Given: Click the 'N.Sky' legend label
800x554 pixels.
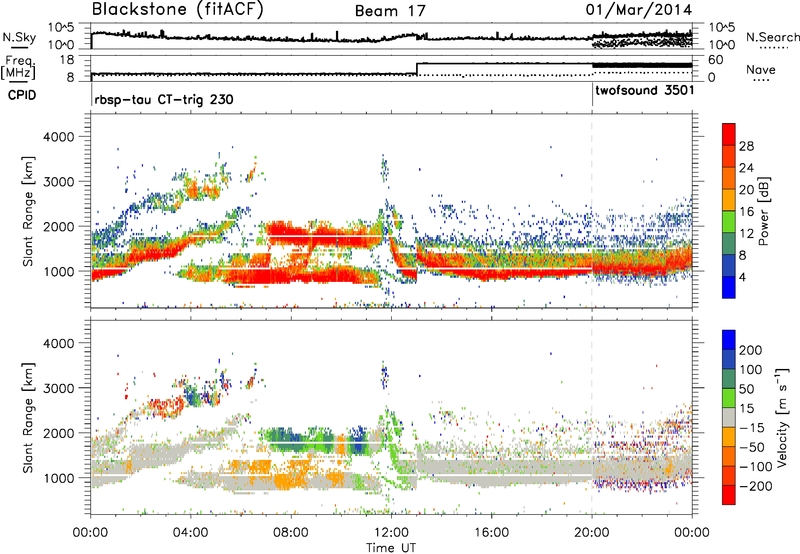Looking at the screenshot, I should 19,37.
